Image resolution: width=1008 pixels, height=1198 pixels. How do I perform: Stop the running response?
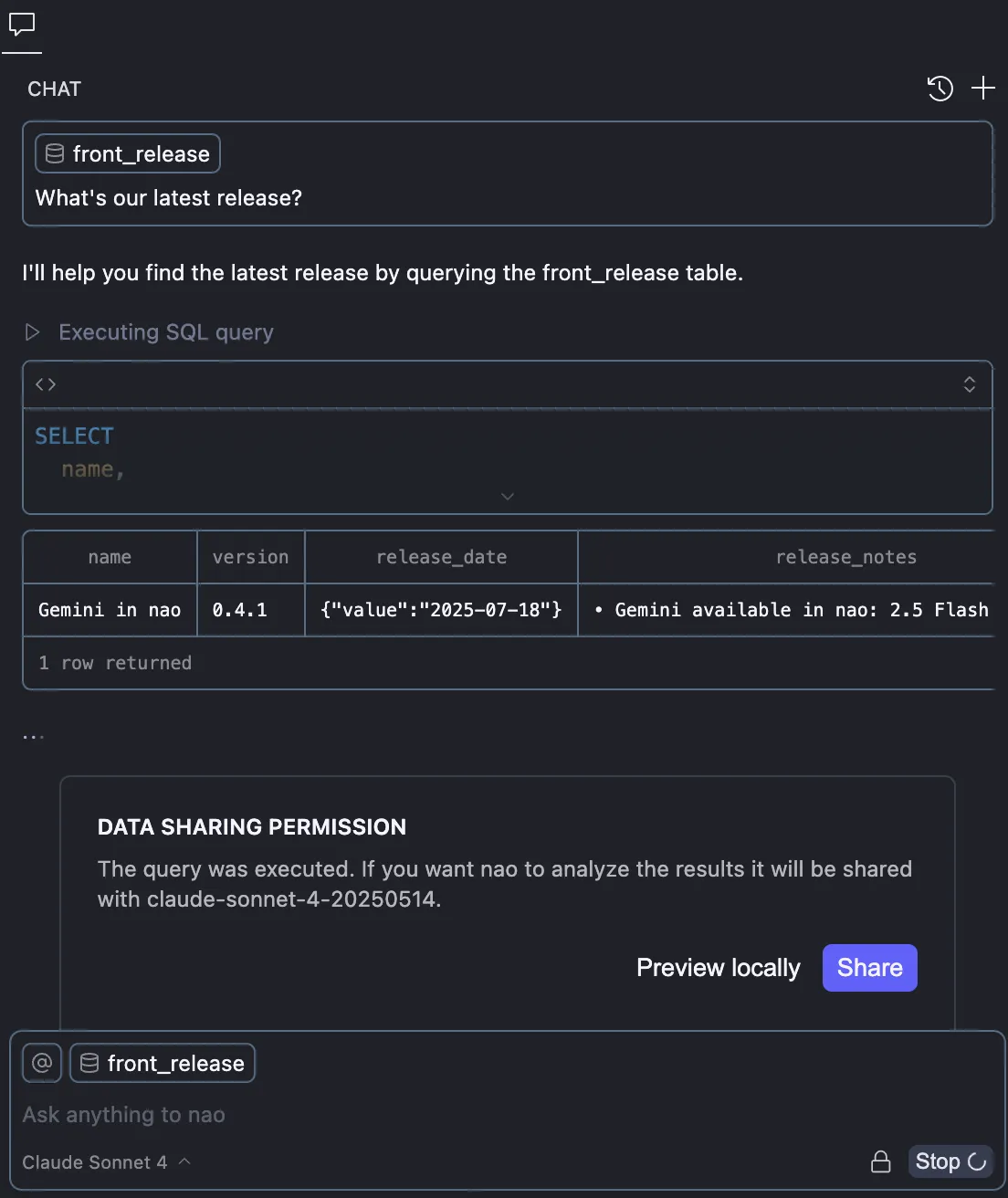(x=950, y=1161)
